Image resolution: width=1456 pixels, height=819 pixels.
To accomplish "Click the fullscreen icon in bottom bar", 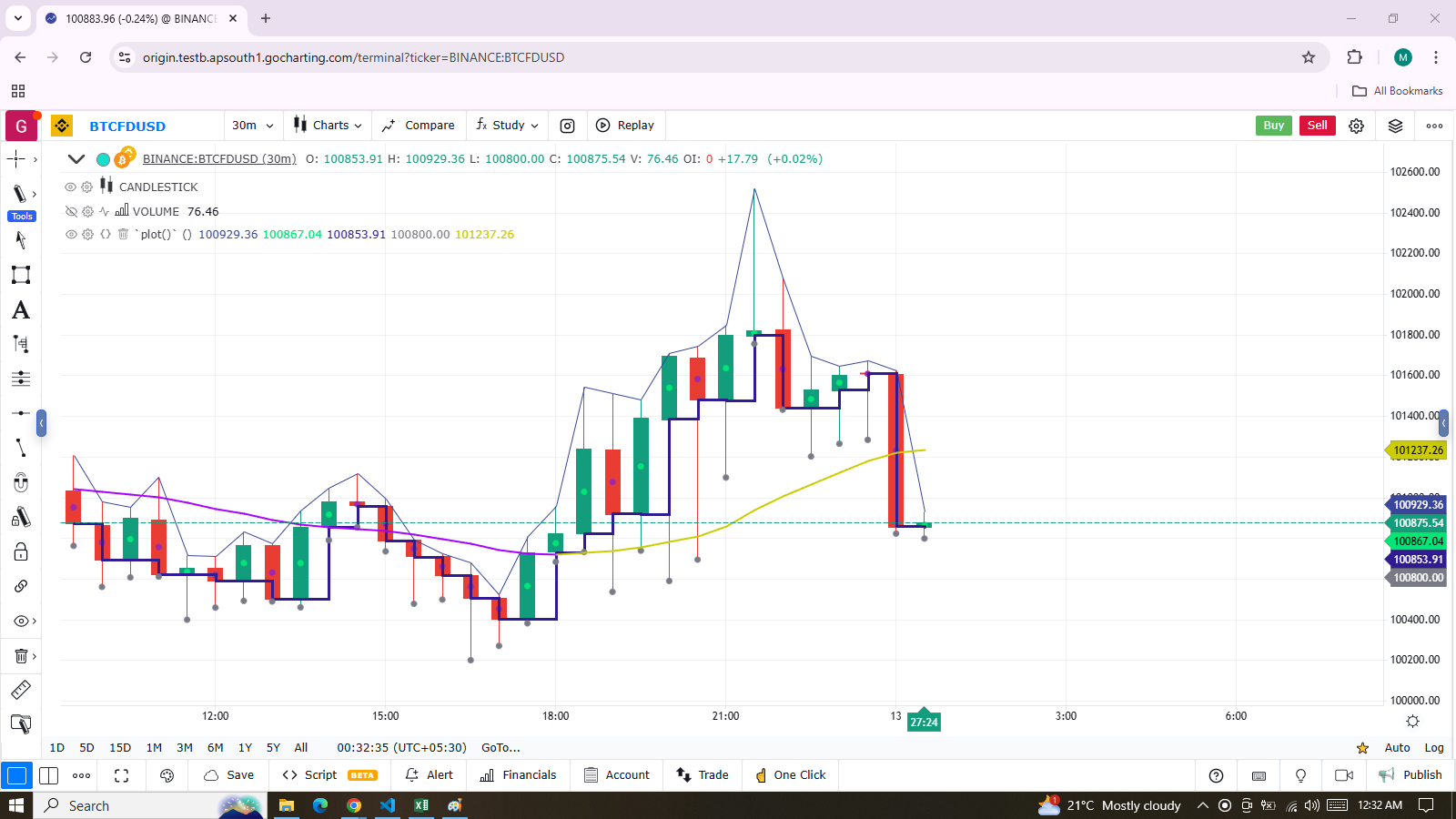I will [x=121, y=775].
